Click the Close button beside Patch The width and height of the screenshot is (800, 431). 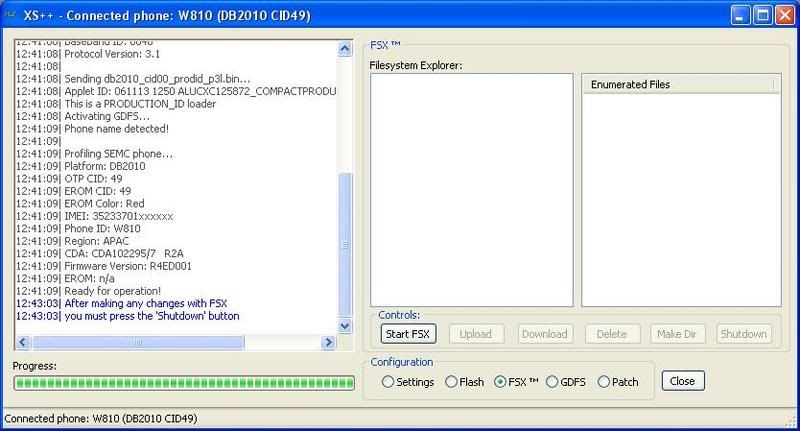point(683,381)
